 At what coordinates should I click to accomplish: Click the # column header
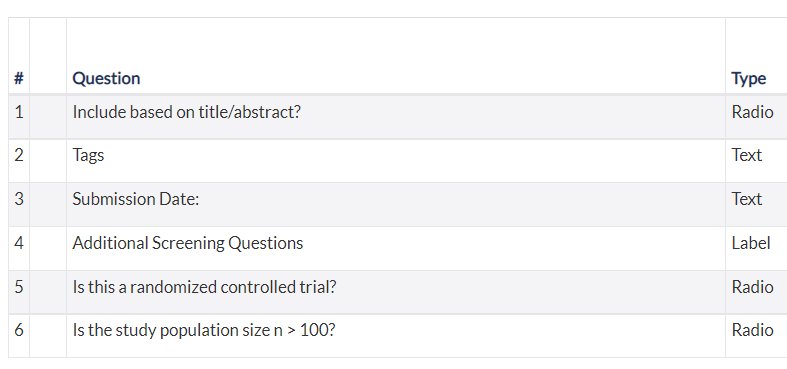pos(19,78)
